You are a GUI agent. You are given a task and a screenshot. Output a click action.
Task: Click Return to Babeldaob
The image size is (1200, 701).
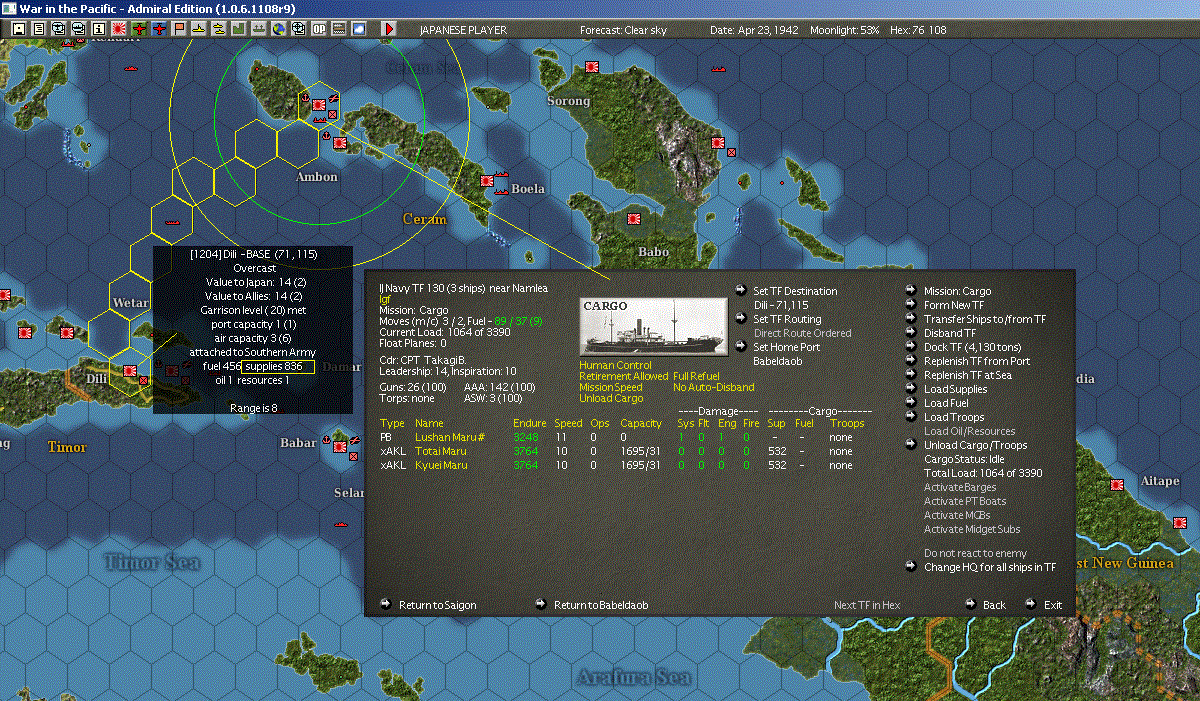pos(601,605)
